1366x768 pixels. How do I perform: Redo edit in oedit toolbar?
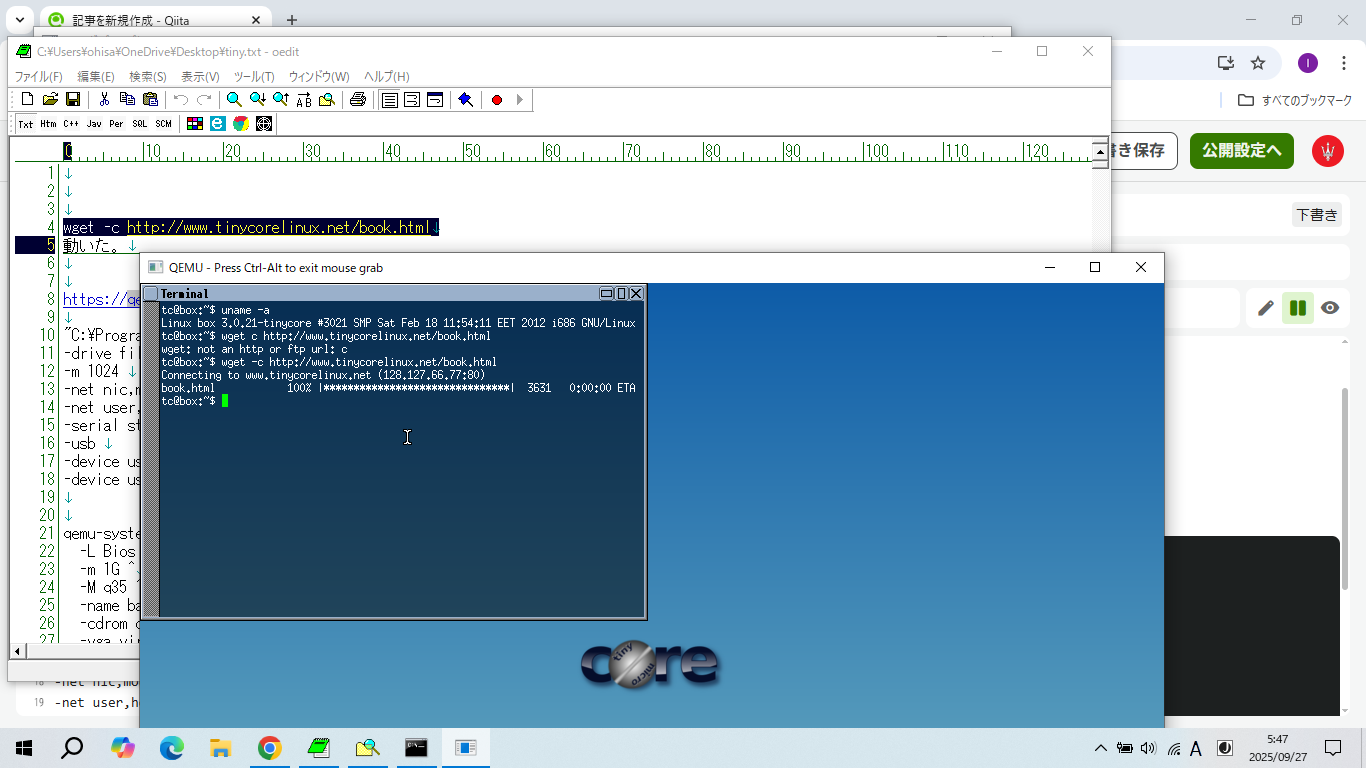pyautogui.click(x=204, y=99)
